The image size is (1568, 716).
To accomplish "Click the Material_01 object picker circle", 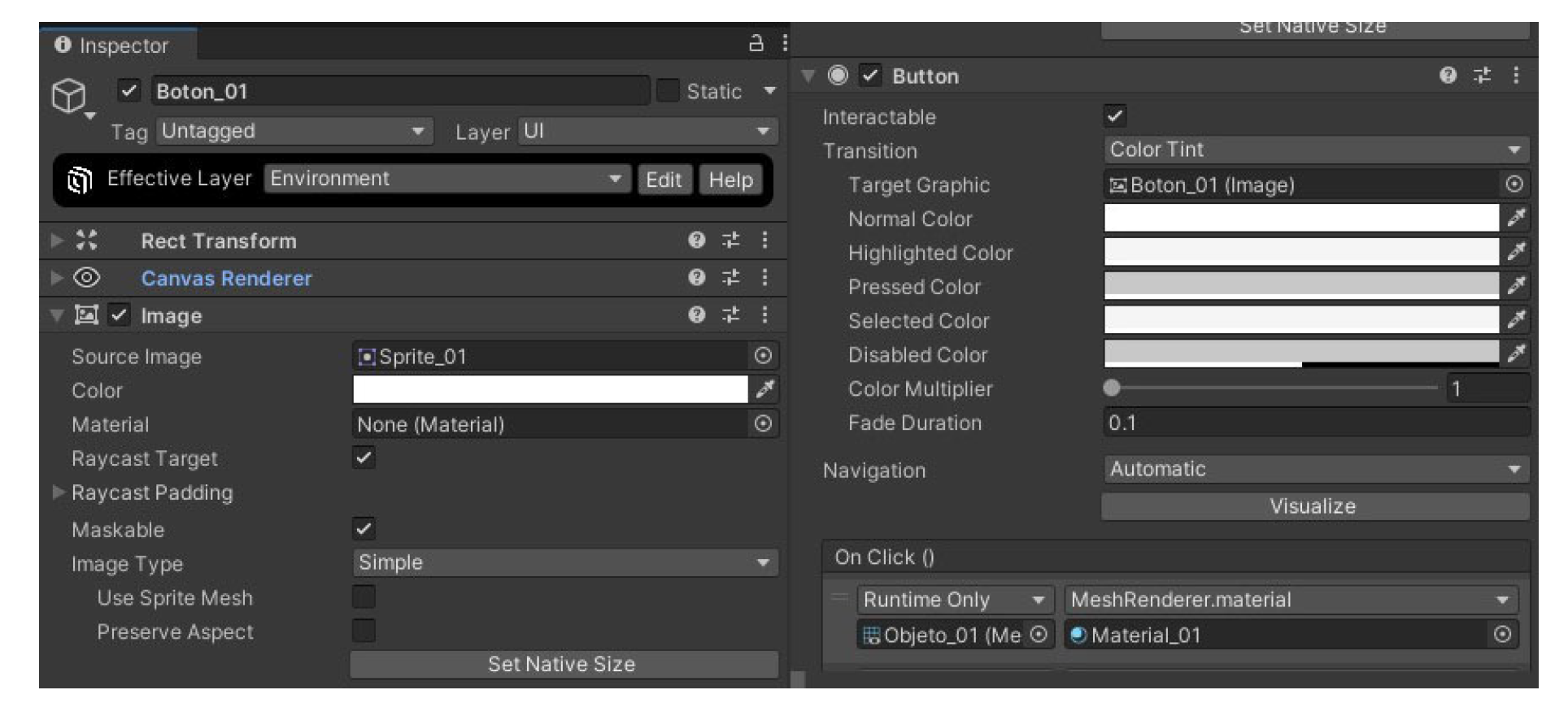I will point(1502,635).
